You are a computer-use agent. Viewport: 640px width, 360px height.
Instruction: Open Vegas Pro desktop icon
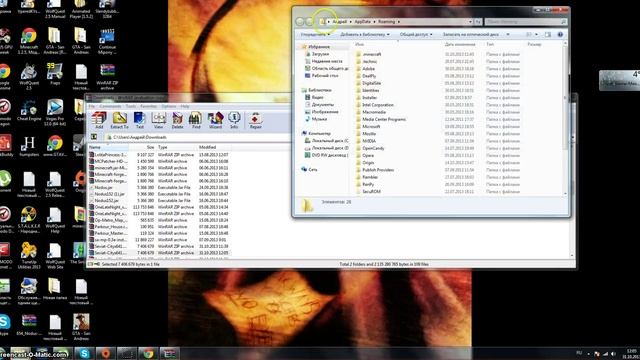point(54,112)
